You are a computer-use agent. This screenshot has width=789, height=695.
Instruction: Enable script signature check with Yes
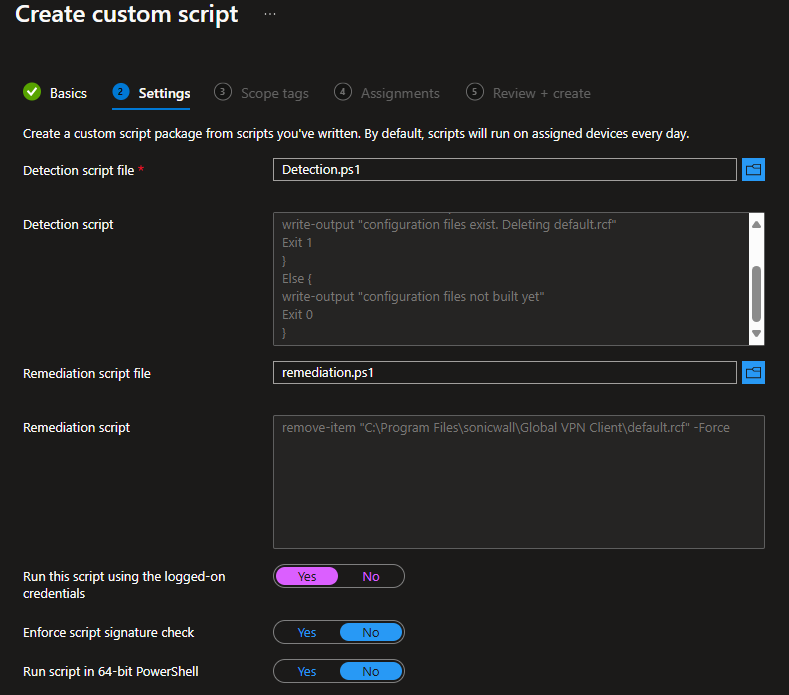tap(307, 632)
